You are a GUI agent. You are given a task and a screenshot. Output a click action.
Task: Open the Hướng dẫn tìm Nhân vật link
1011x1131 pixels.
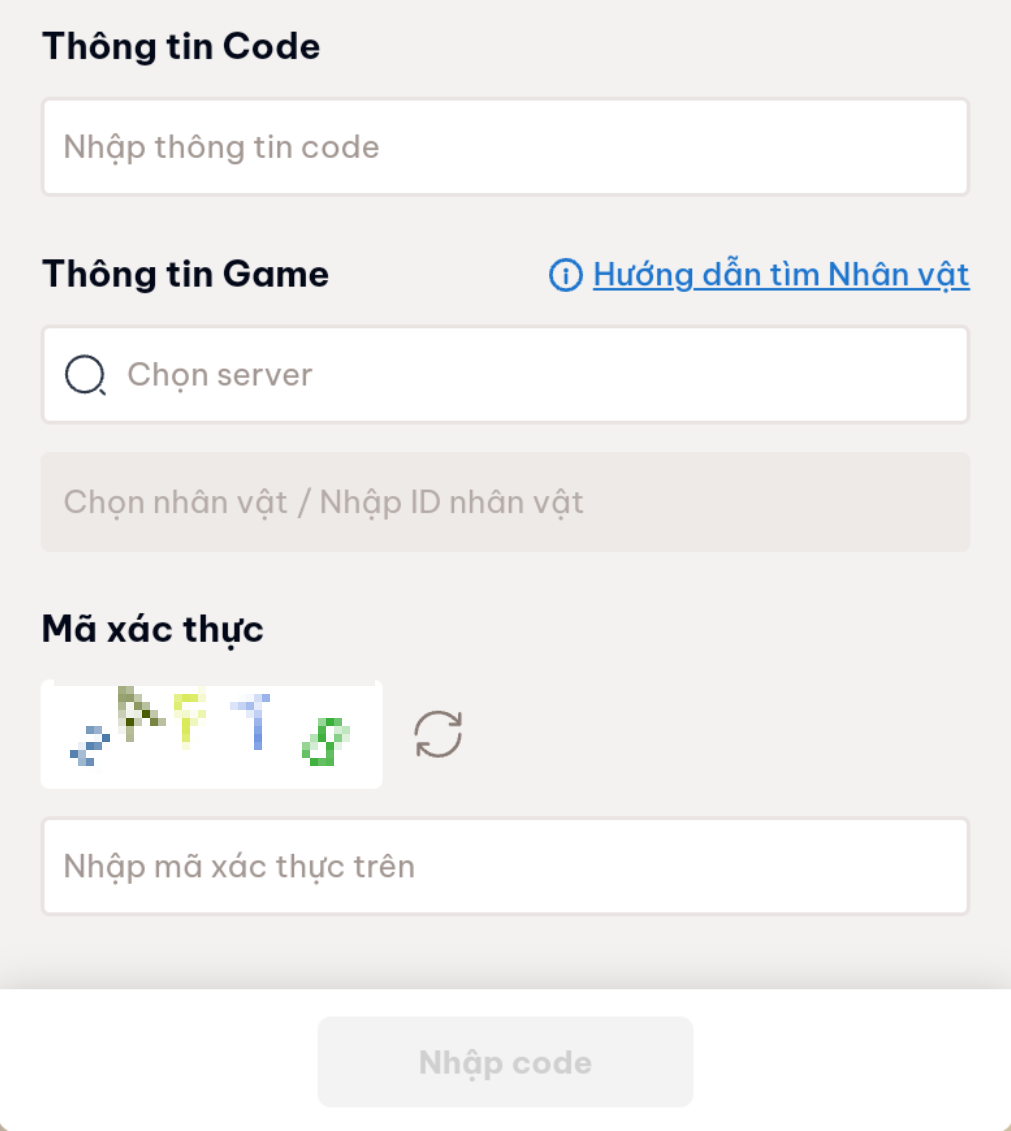(x=781, y=274)
